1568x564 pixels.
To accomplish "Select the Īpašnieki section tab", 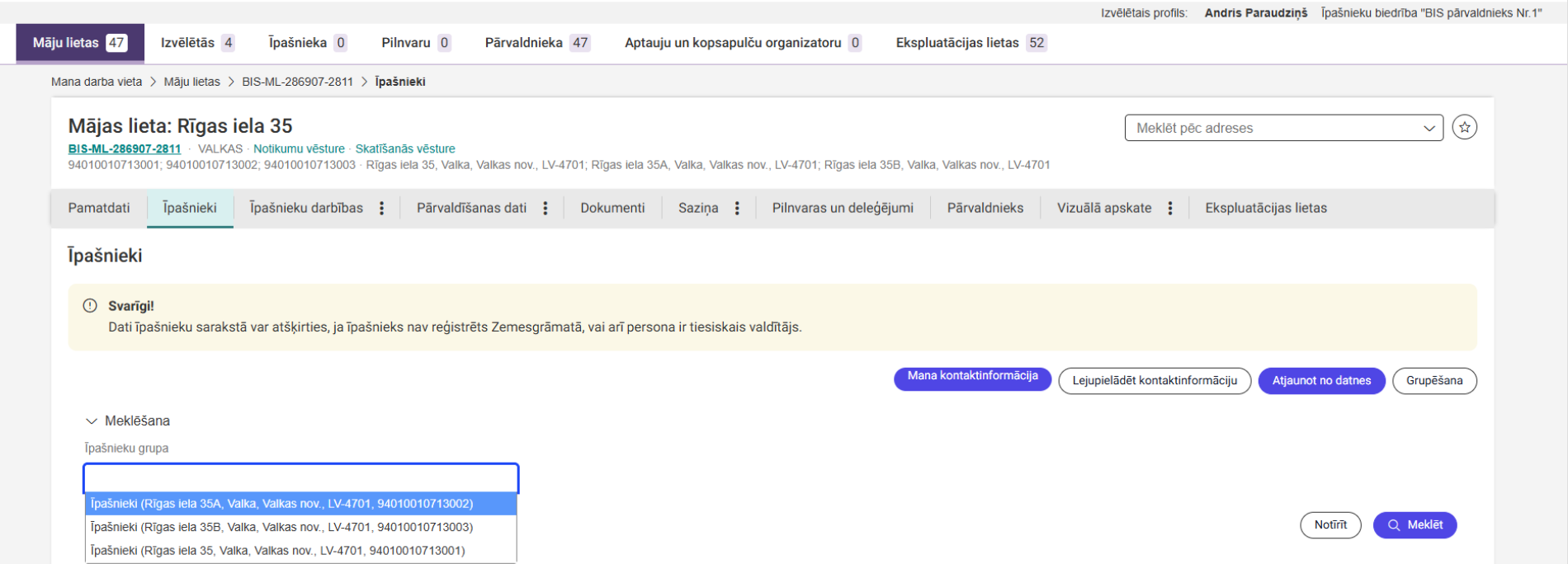I will [190, 209].
